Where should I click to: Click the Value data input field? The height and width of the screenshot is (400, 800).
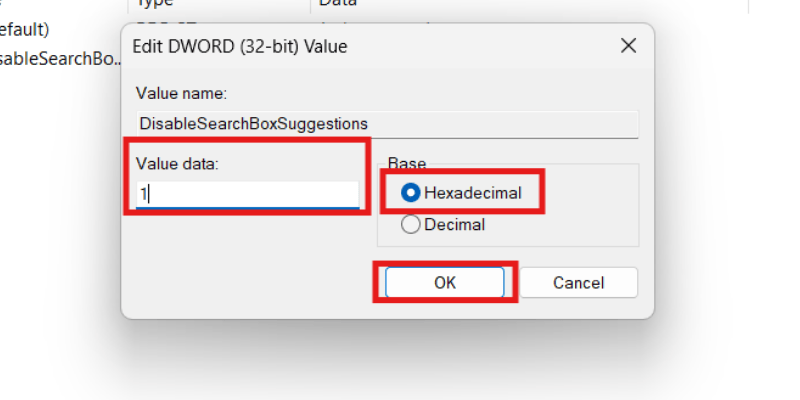pyautogui.click(x=247, y=194)
